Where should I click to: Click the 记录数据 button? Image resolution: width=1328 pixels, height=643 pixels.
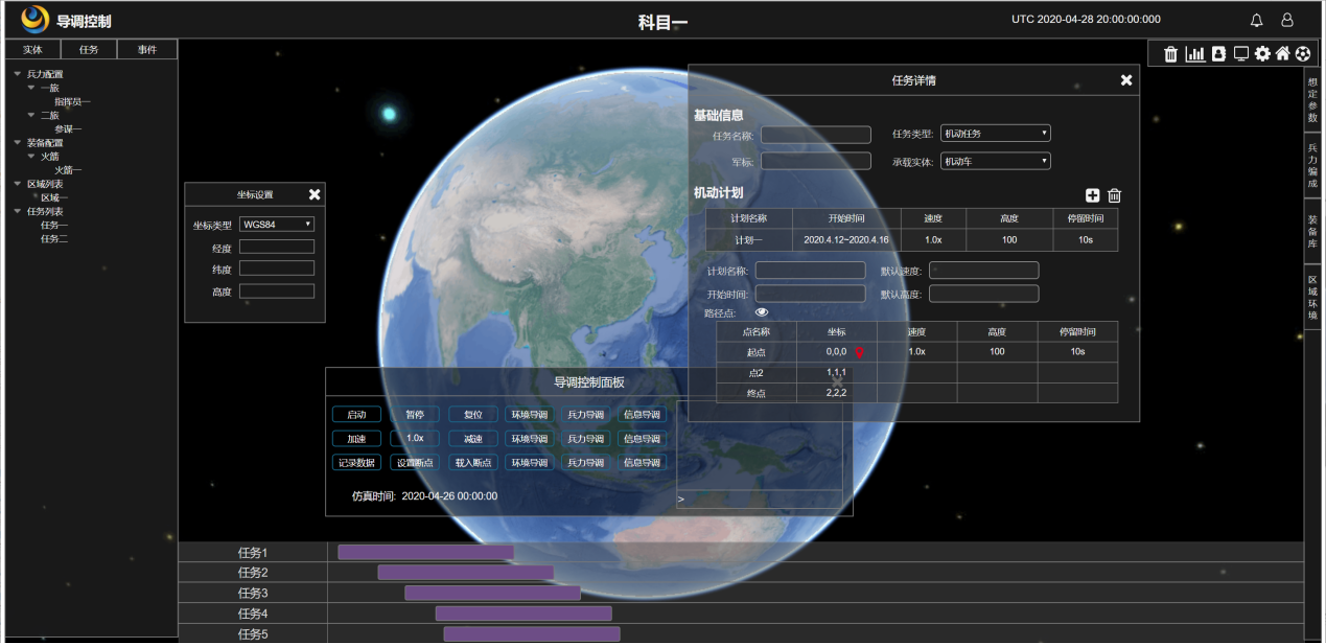tap(356, 463)
